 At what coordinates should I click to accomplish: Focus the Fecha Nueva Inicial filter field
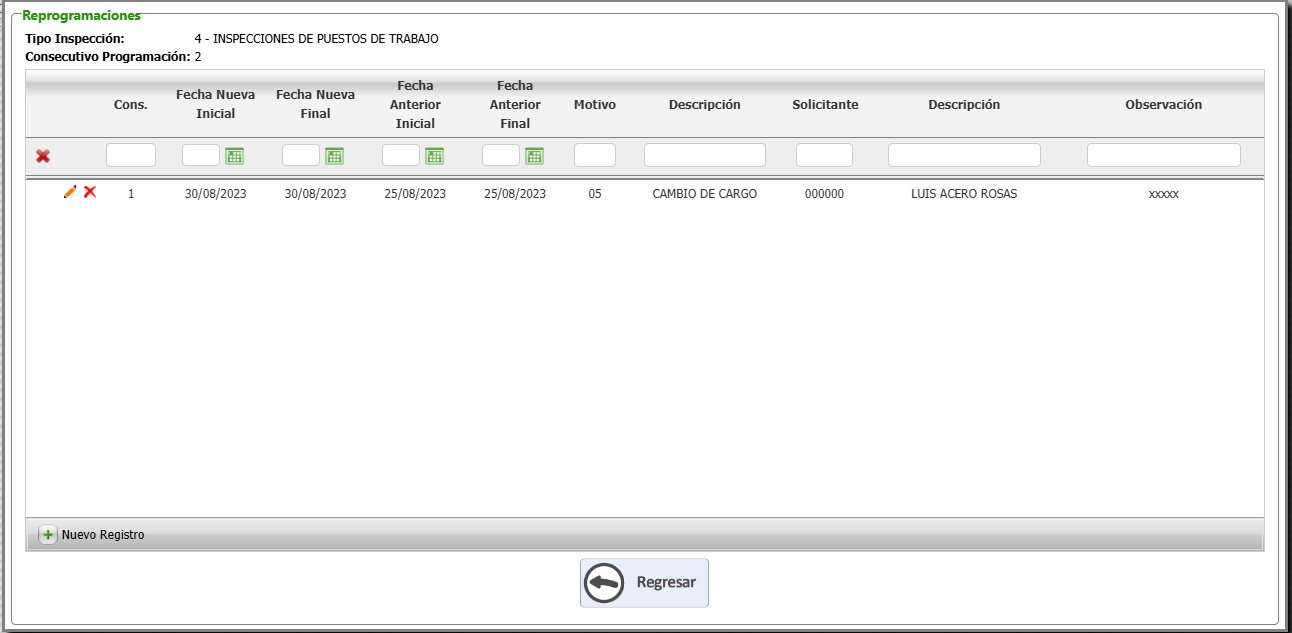pyautogui.click(x=201, y=155)
